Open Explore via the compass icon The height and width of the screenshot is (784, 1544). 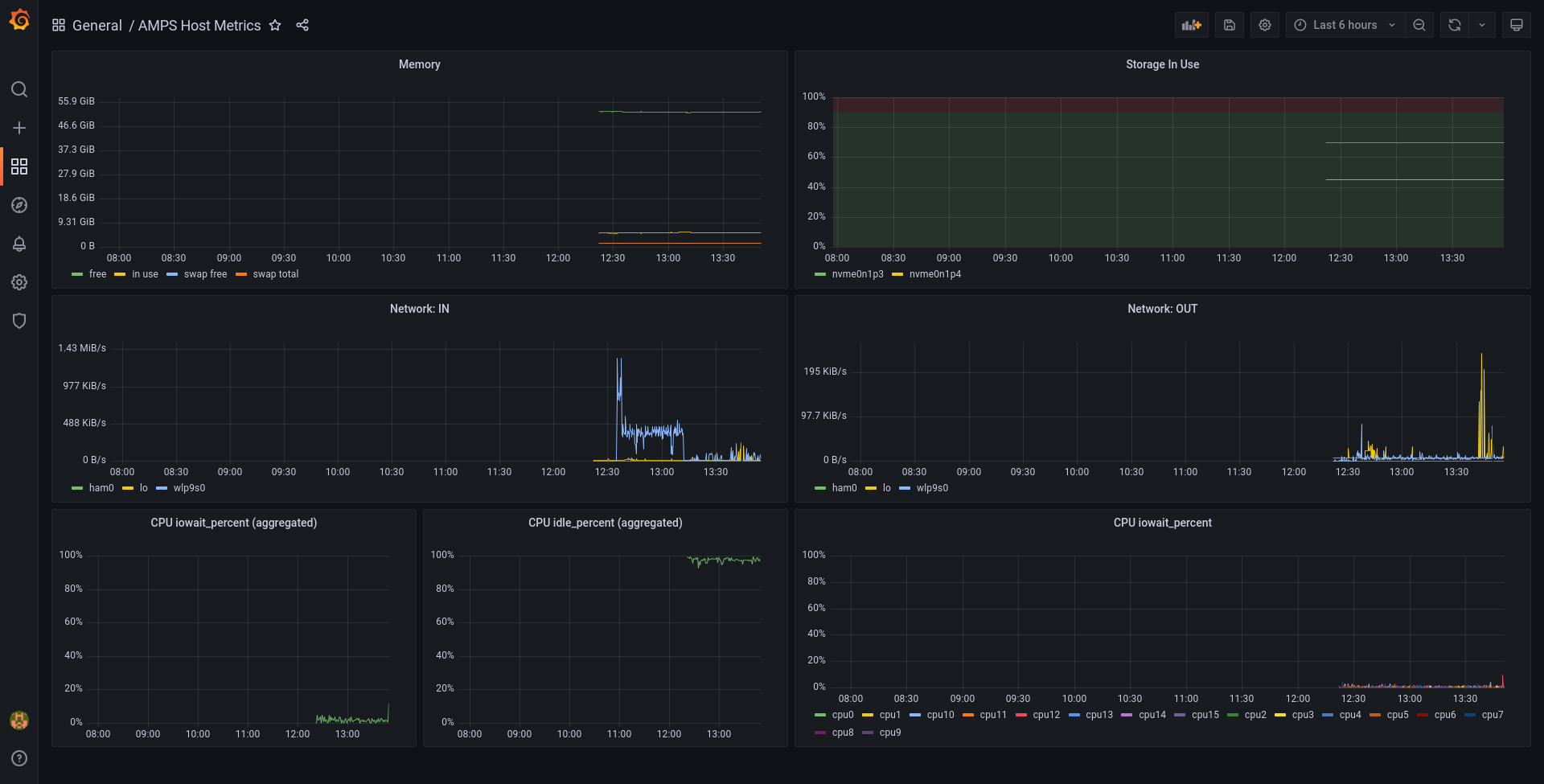click(19, 205)
